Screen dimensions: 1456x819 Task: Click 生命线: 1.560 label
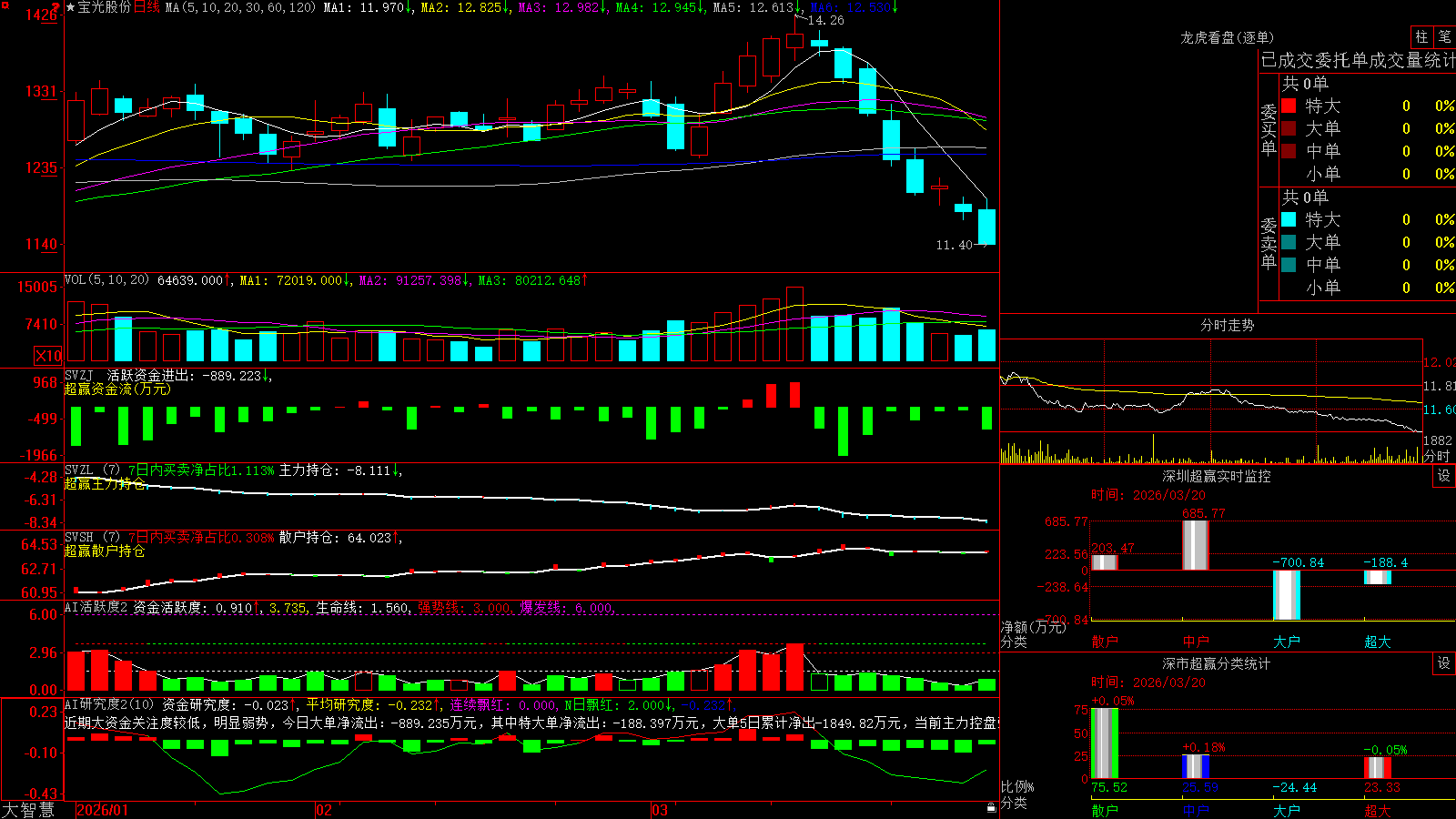pyautogui.click(x=362, y=607)
